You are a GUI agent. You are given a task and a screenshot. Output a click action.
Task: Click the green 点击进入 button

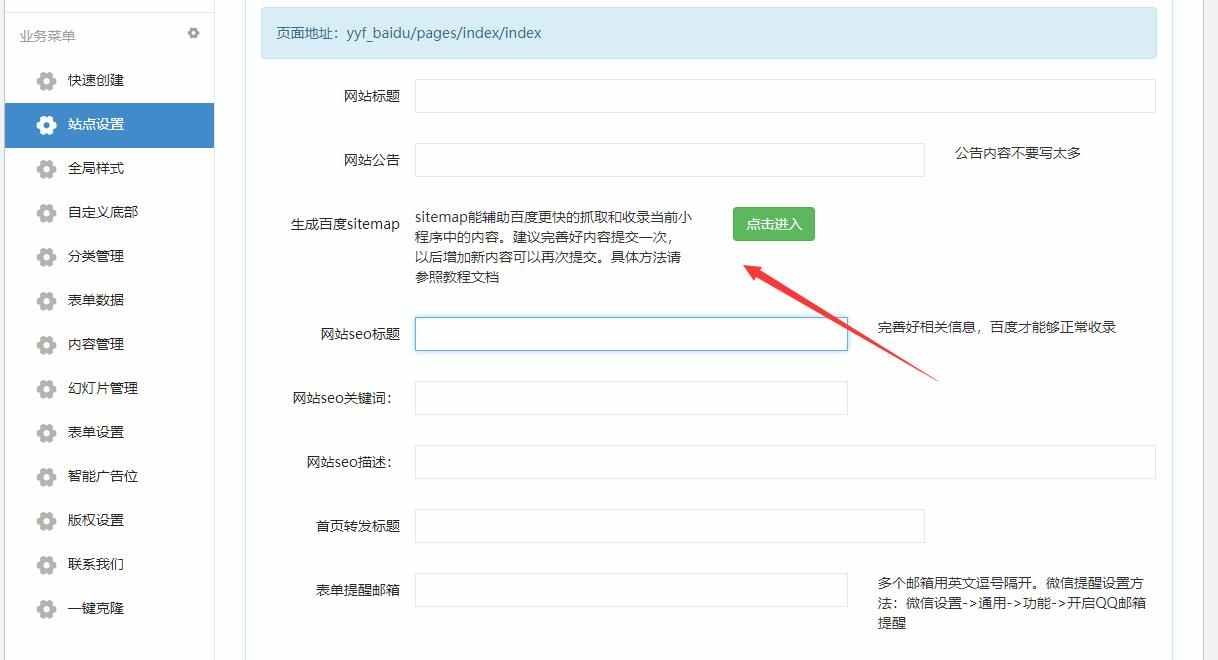tap(773, 224)
